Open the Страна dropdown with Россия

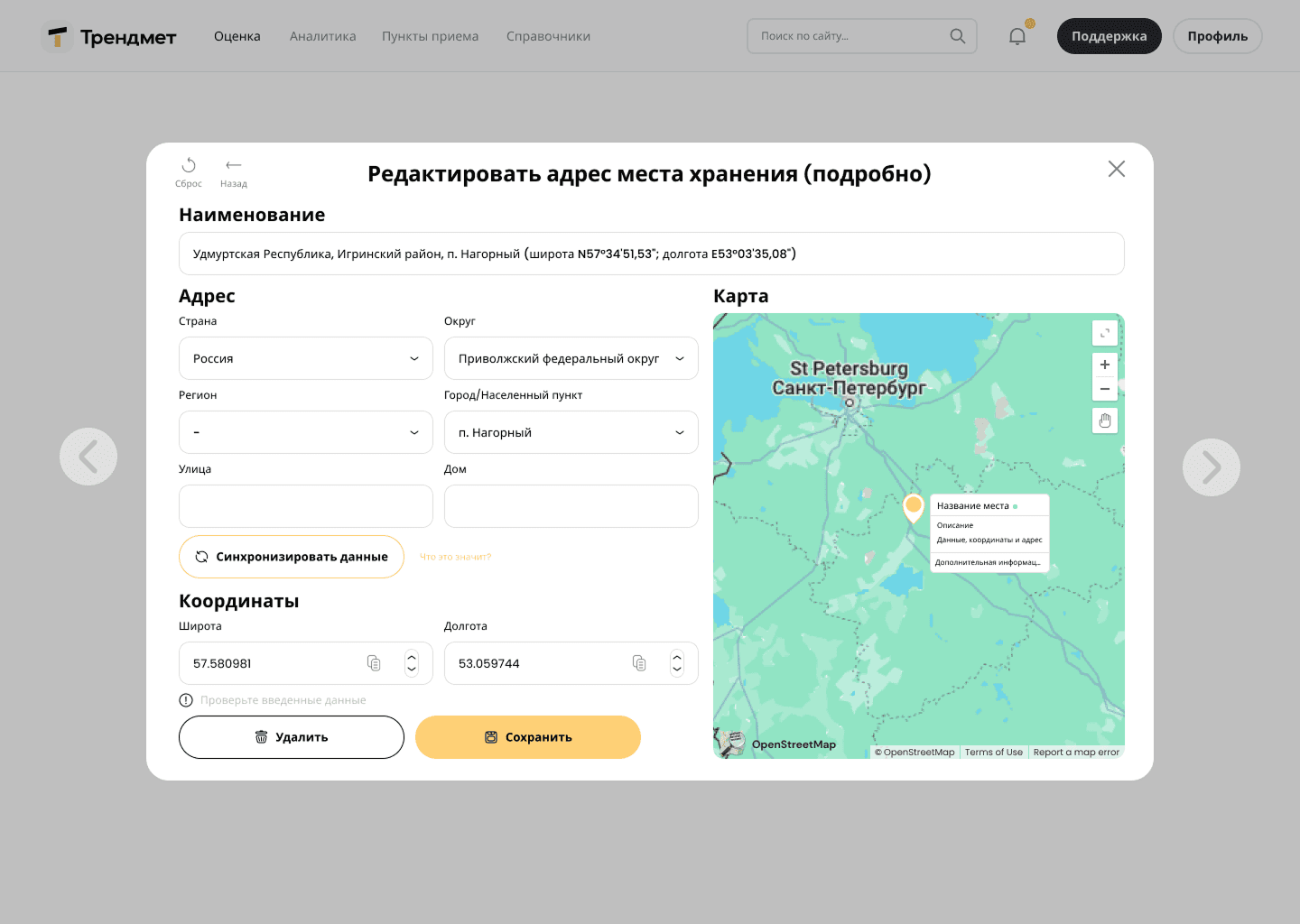[x=306, y=358]
